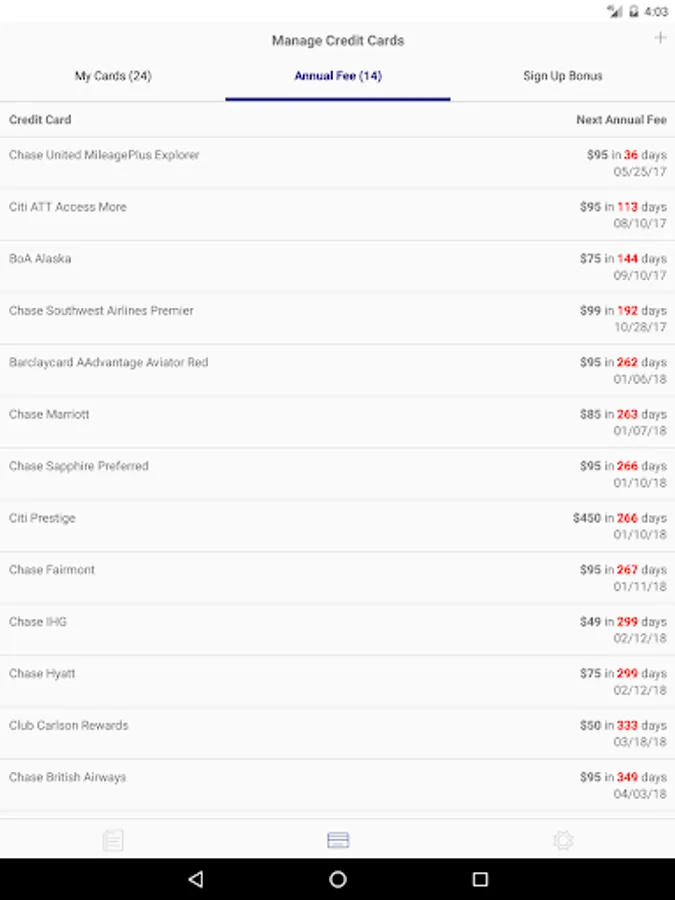Select the Annual Fee (14) tab
Viewport: 675px width, 900px height.
pos(338,76)
